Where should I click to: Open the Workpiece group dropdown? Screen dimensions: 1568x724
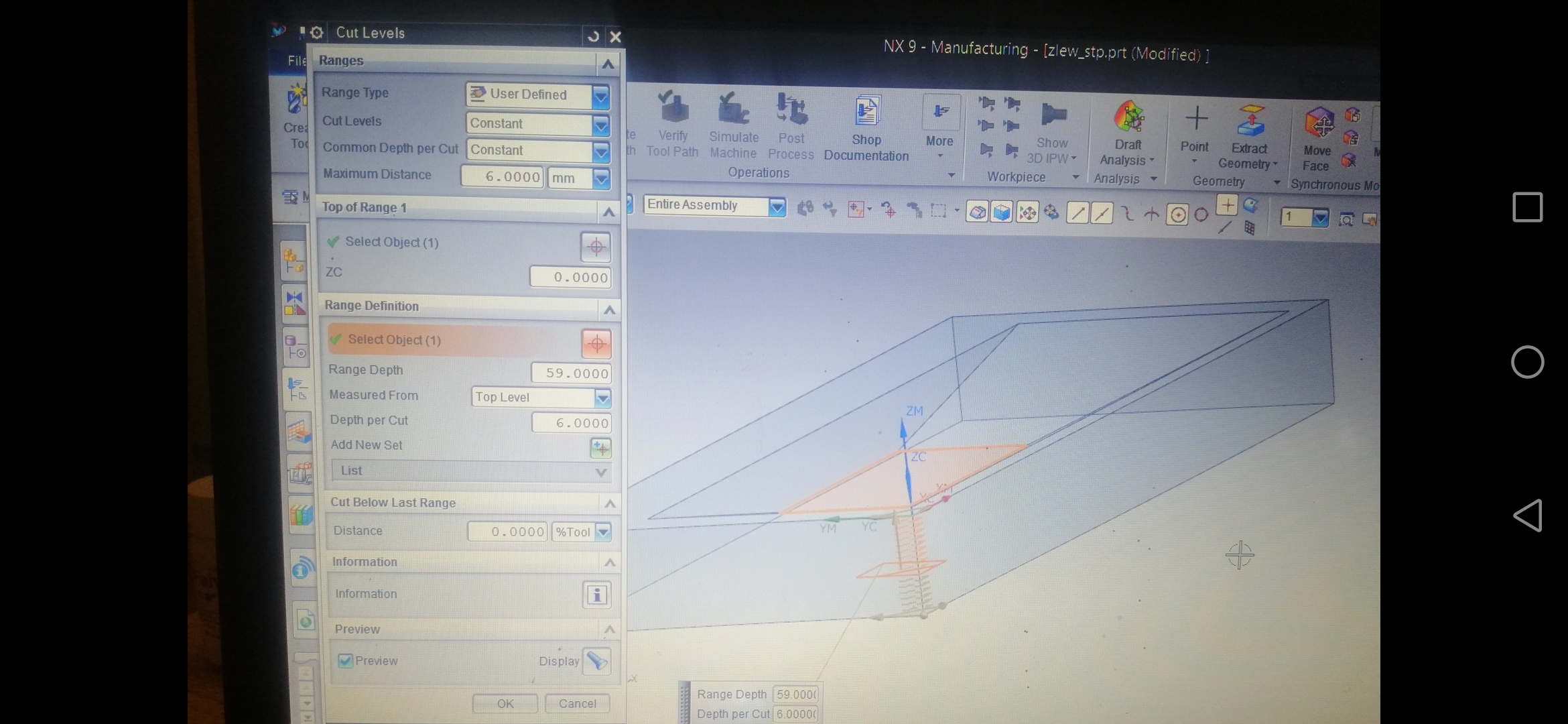point(1075,178)
